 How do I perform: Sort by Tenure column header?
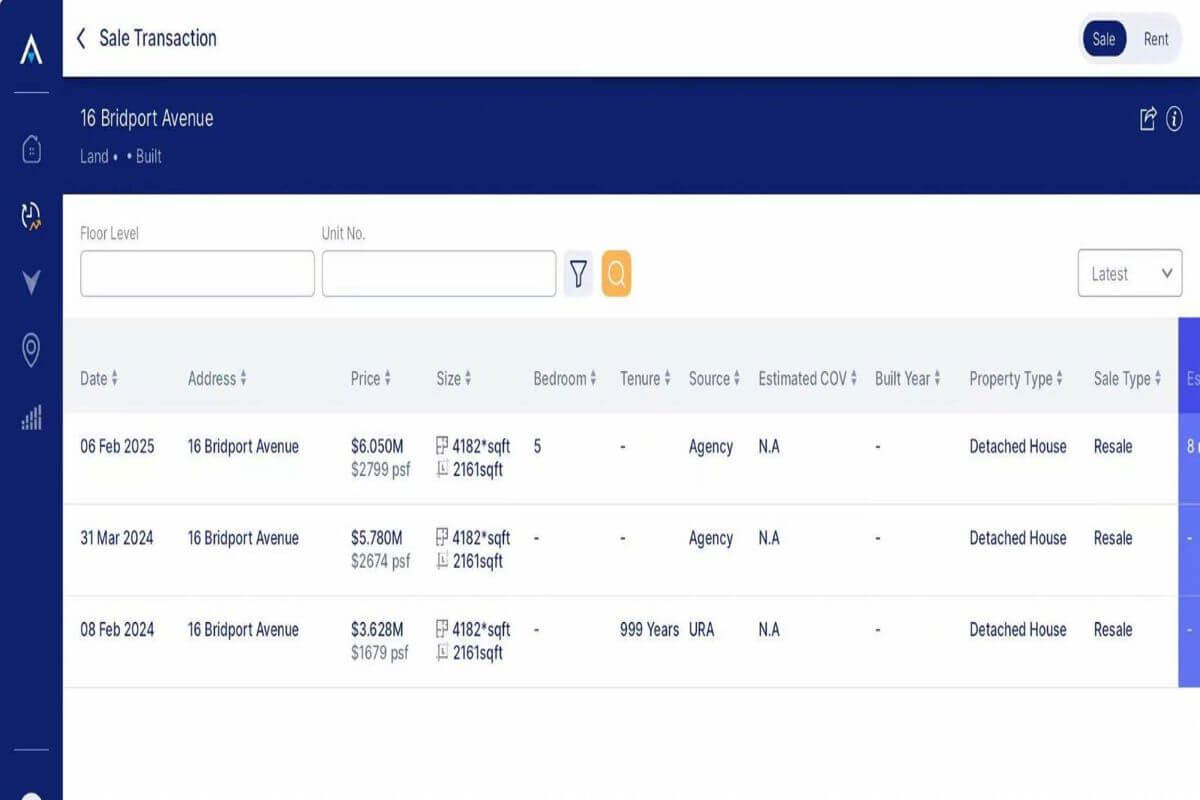(x=645, y=379)
